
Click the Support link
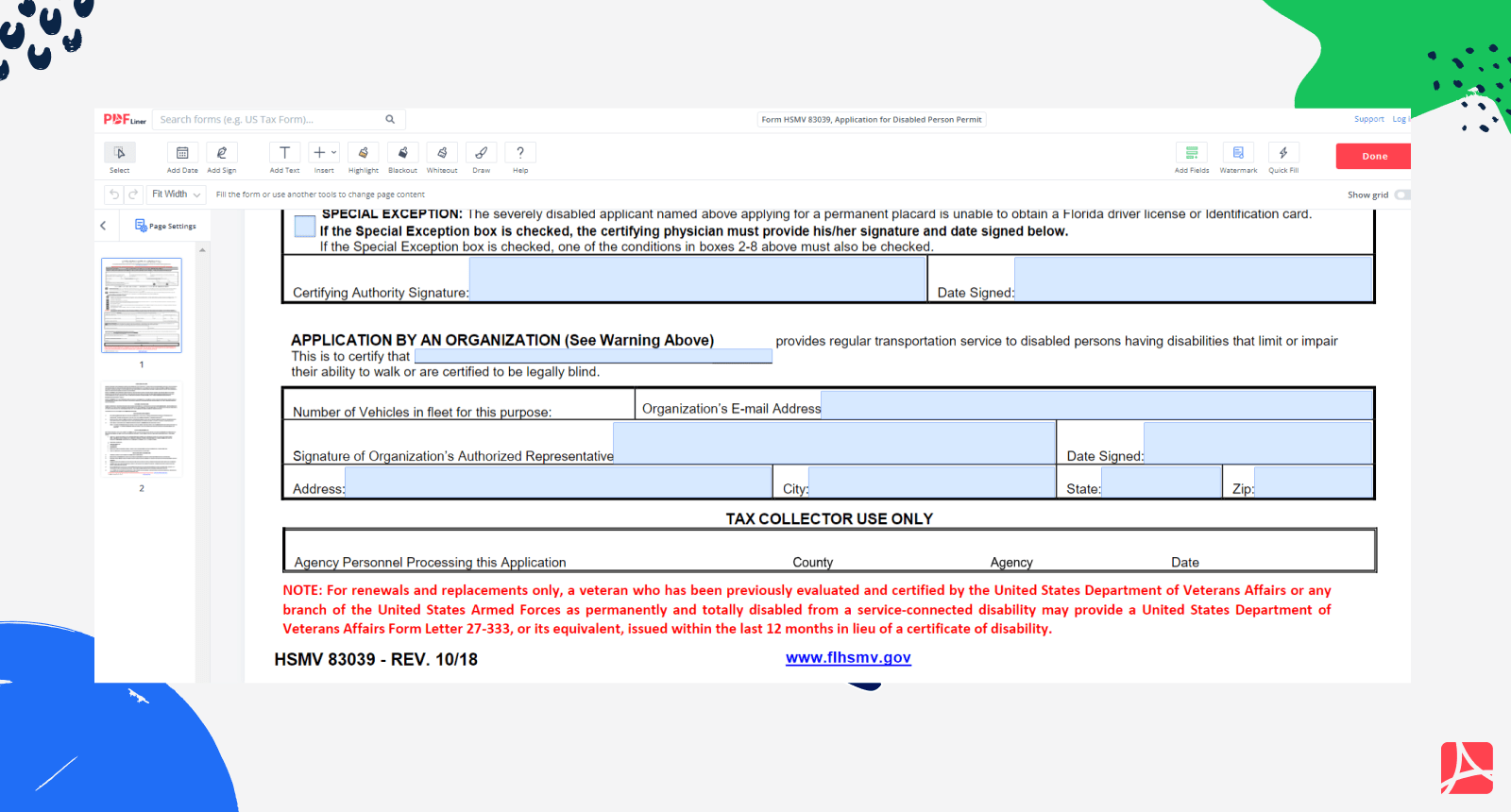pos(1368,120)
